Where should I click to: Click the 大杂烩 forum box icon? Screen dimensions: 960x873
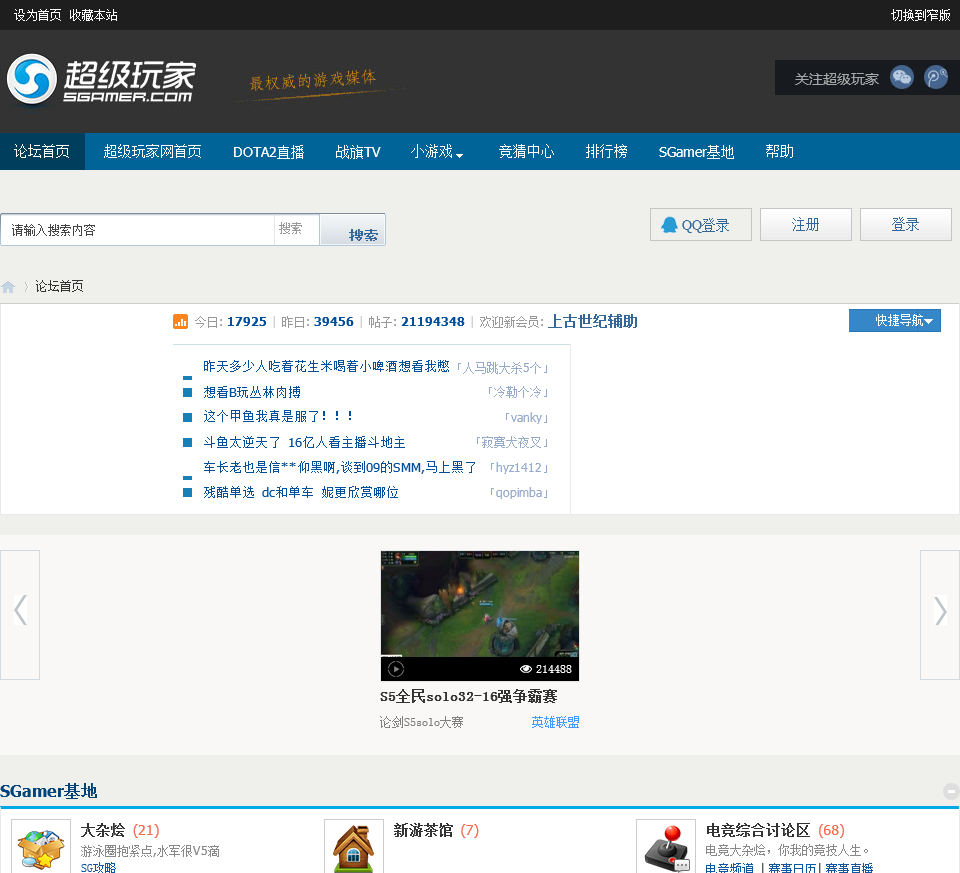41,848
